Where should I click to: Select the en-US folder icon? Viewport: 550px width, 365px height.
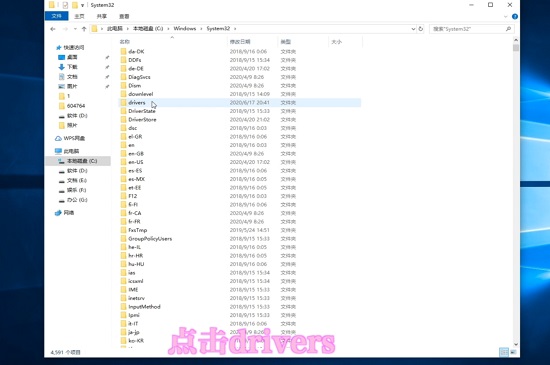123,162
